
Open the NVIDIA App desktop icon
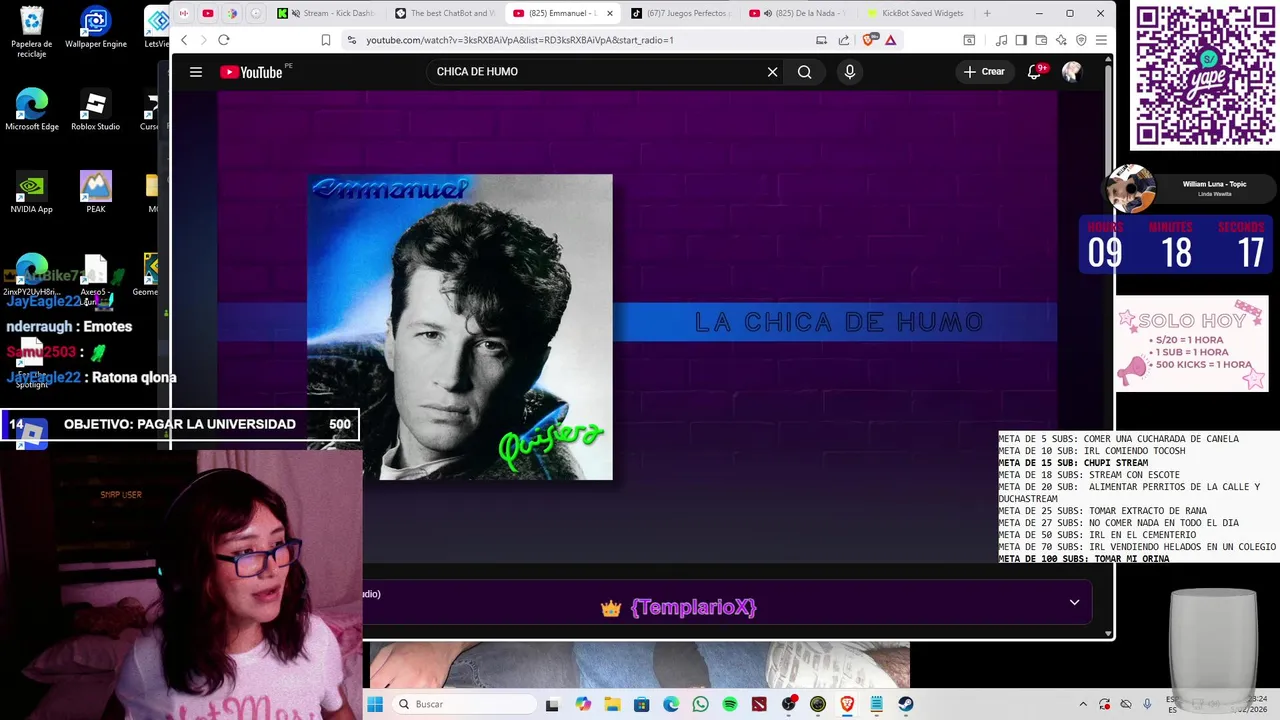coord(32,193)
